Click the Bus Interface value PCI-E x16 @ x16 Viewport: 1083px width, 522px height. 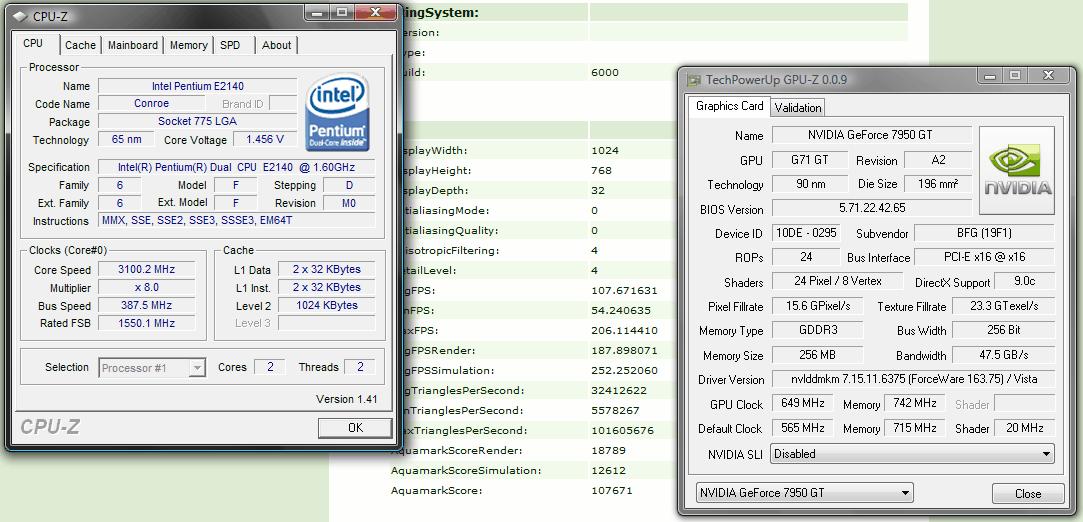pyautogui.click(x=985, y=257)
